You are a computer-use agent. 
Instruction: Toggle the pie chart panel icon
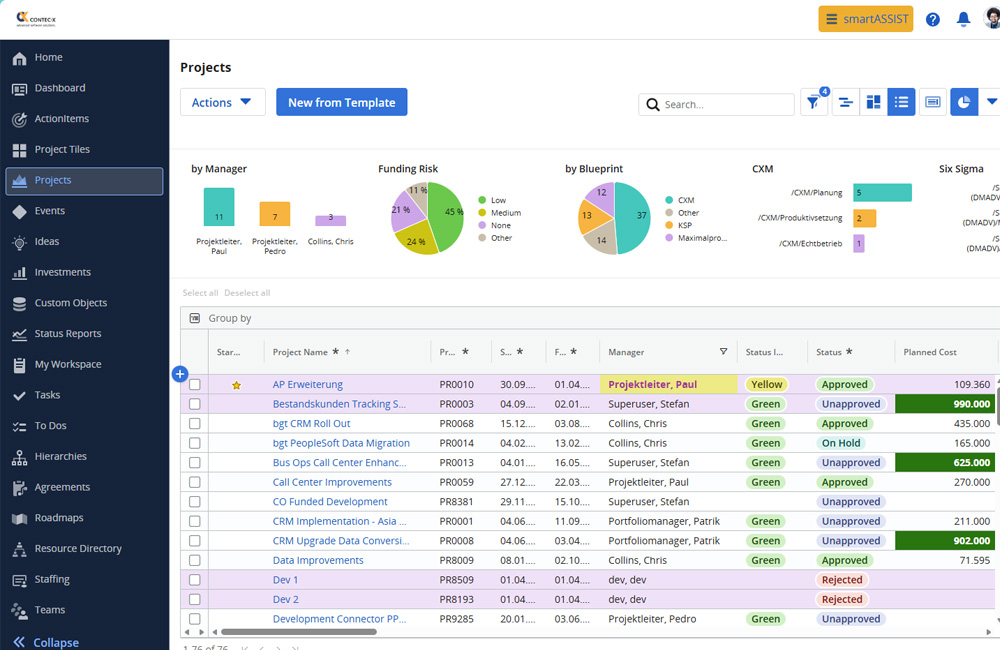tap(964, 102)
